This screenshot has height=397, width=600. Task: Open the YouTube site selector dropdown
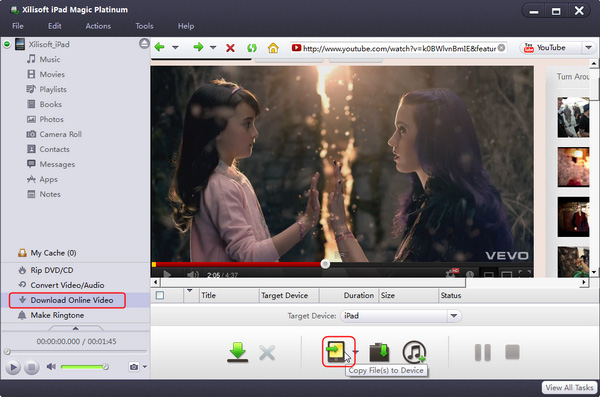(x=589, y=48)
